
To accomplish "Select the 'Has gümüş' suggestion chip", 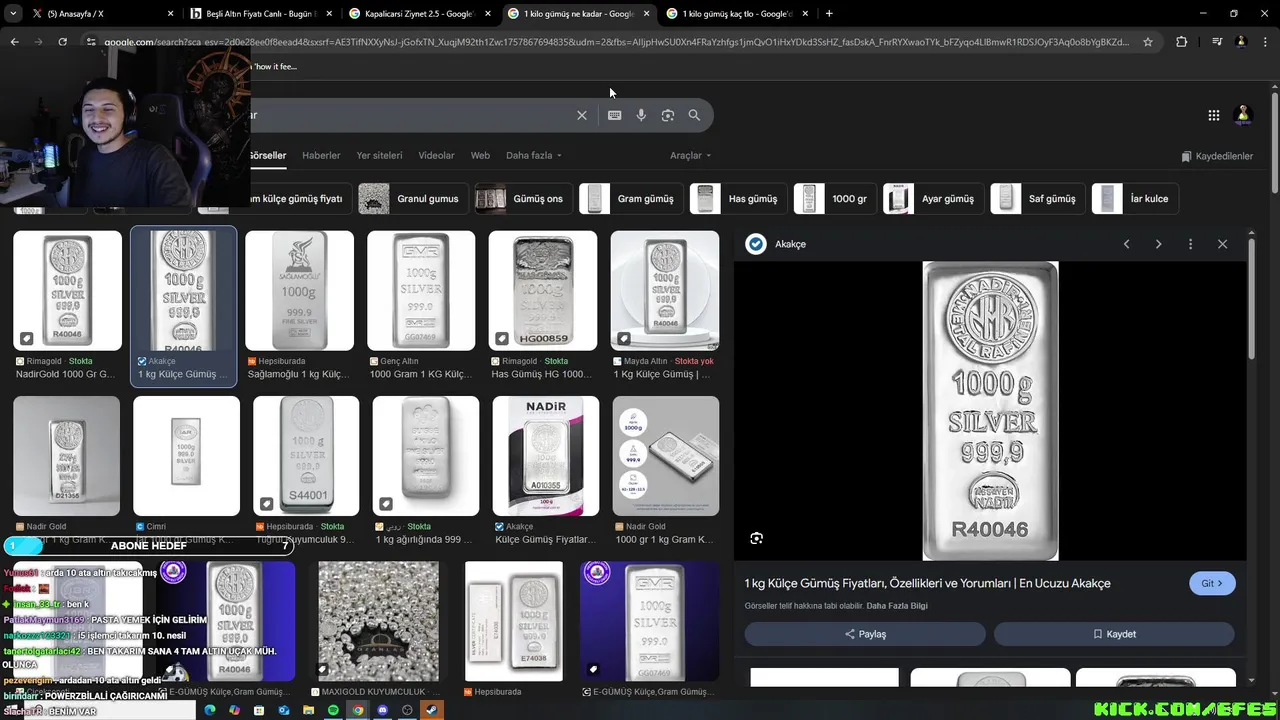I will (738, 199).
